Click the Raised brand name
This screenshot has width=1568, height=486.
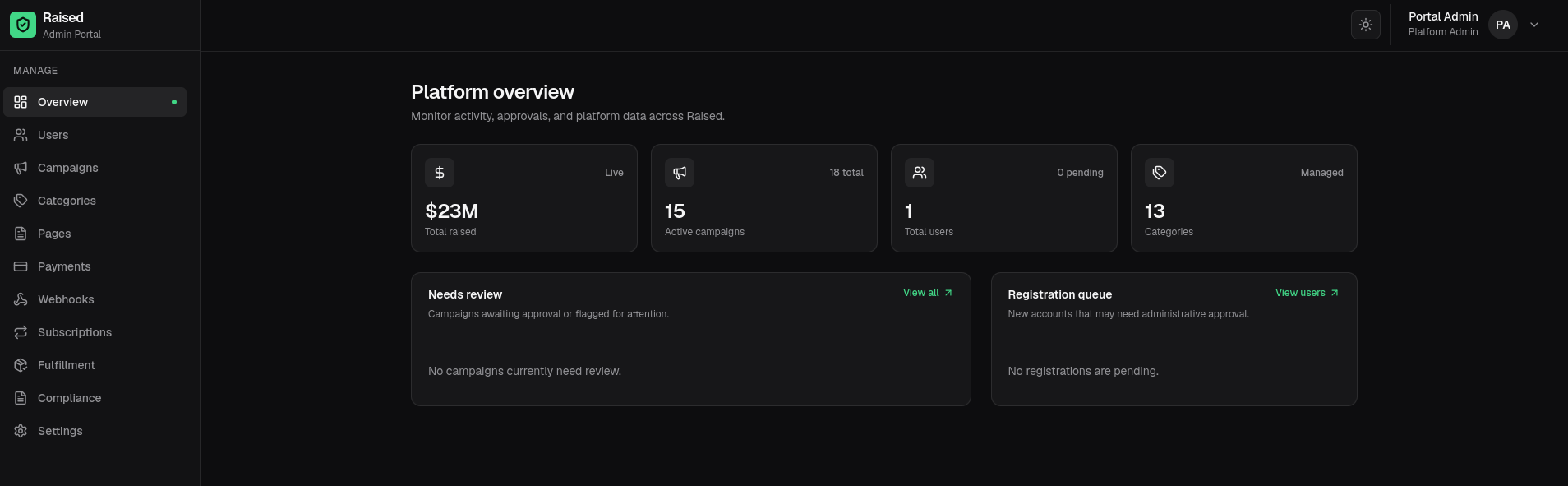pos(63,17)
